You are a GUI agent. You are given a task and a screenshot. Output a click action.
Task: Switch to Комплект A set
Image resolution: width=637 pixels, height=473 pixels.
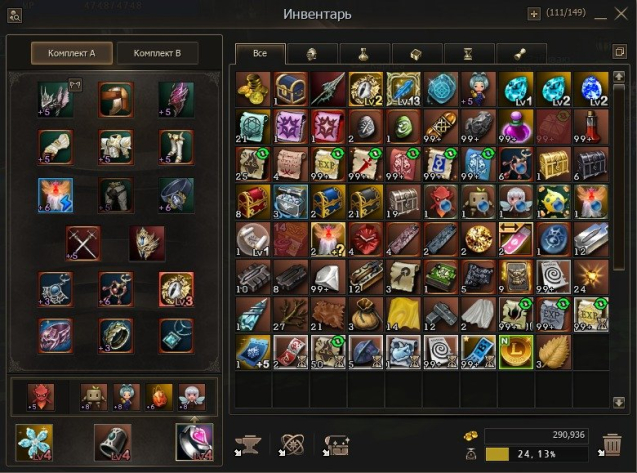click(72, 53)
